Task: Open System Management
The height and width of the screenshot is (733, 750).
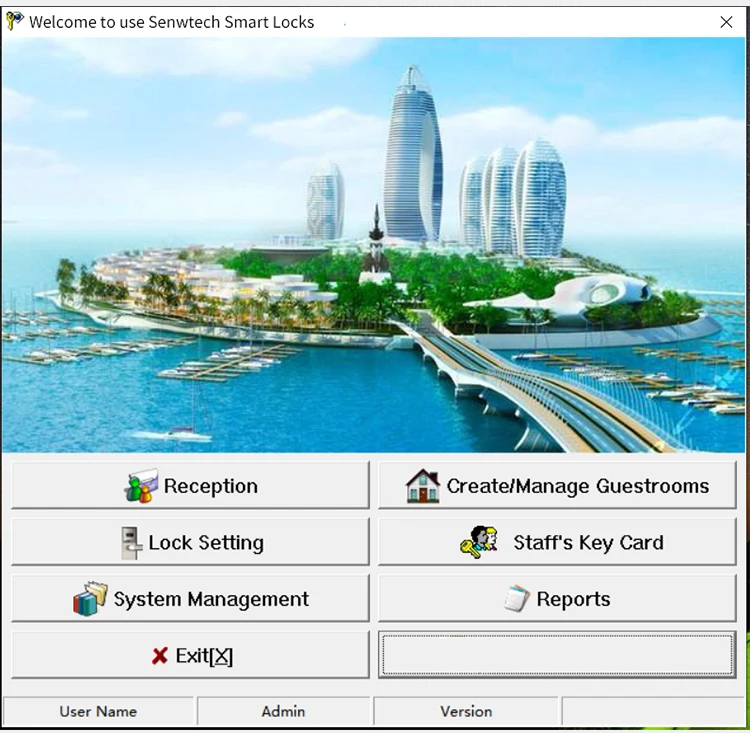Action: coord(190,599)
